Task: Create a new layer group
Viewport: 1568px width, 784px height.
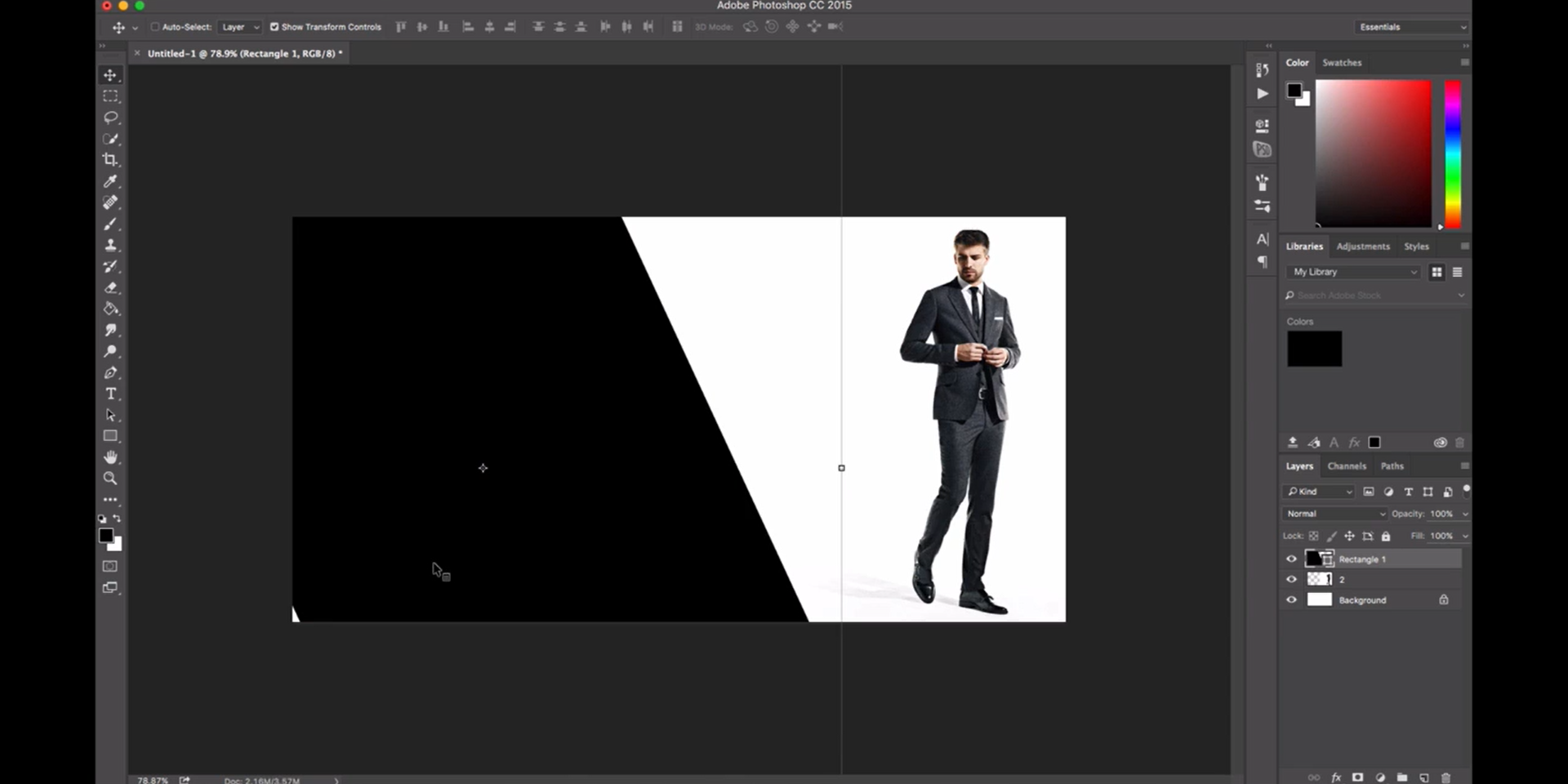Action: tap(1402, 777)
